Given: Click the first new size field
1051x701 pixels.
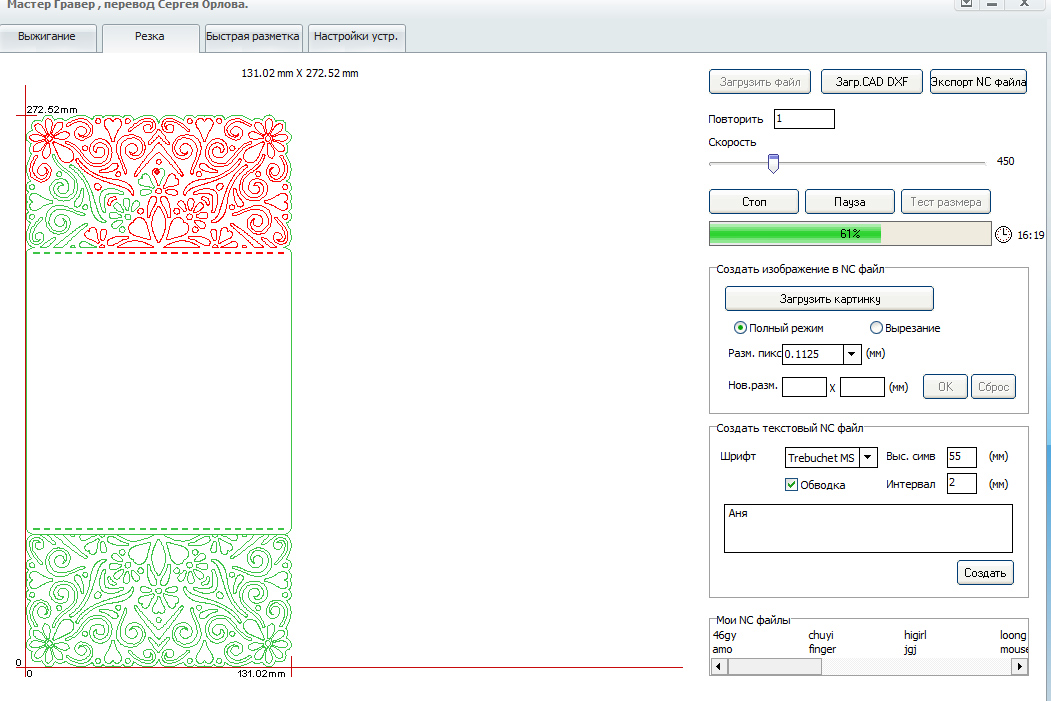Looking at the screenshot, I should click(x=804, y=387).
